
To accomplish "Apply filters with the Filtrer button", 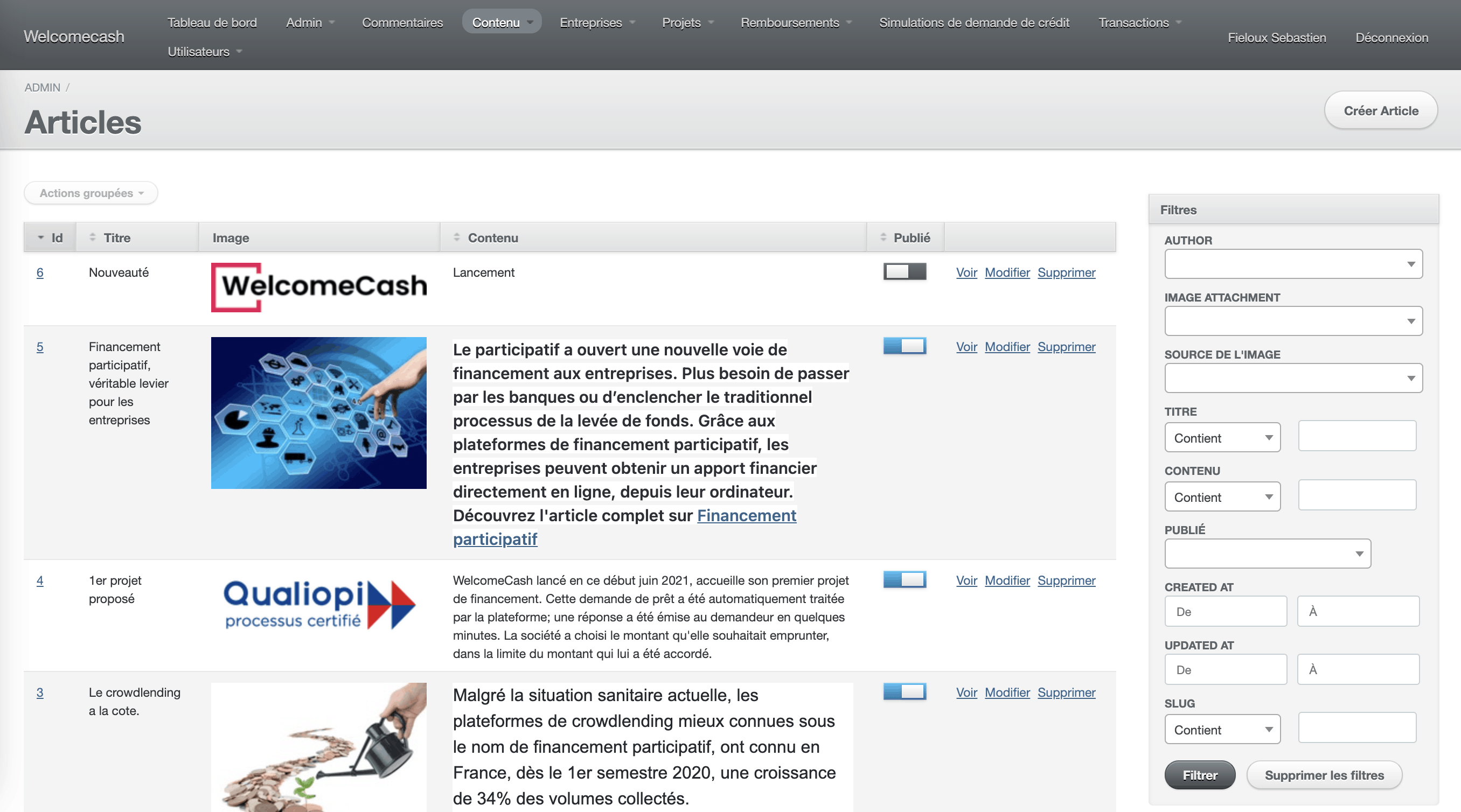I will (1200, 775).
